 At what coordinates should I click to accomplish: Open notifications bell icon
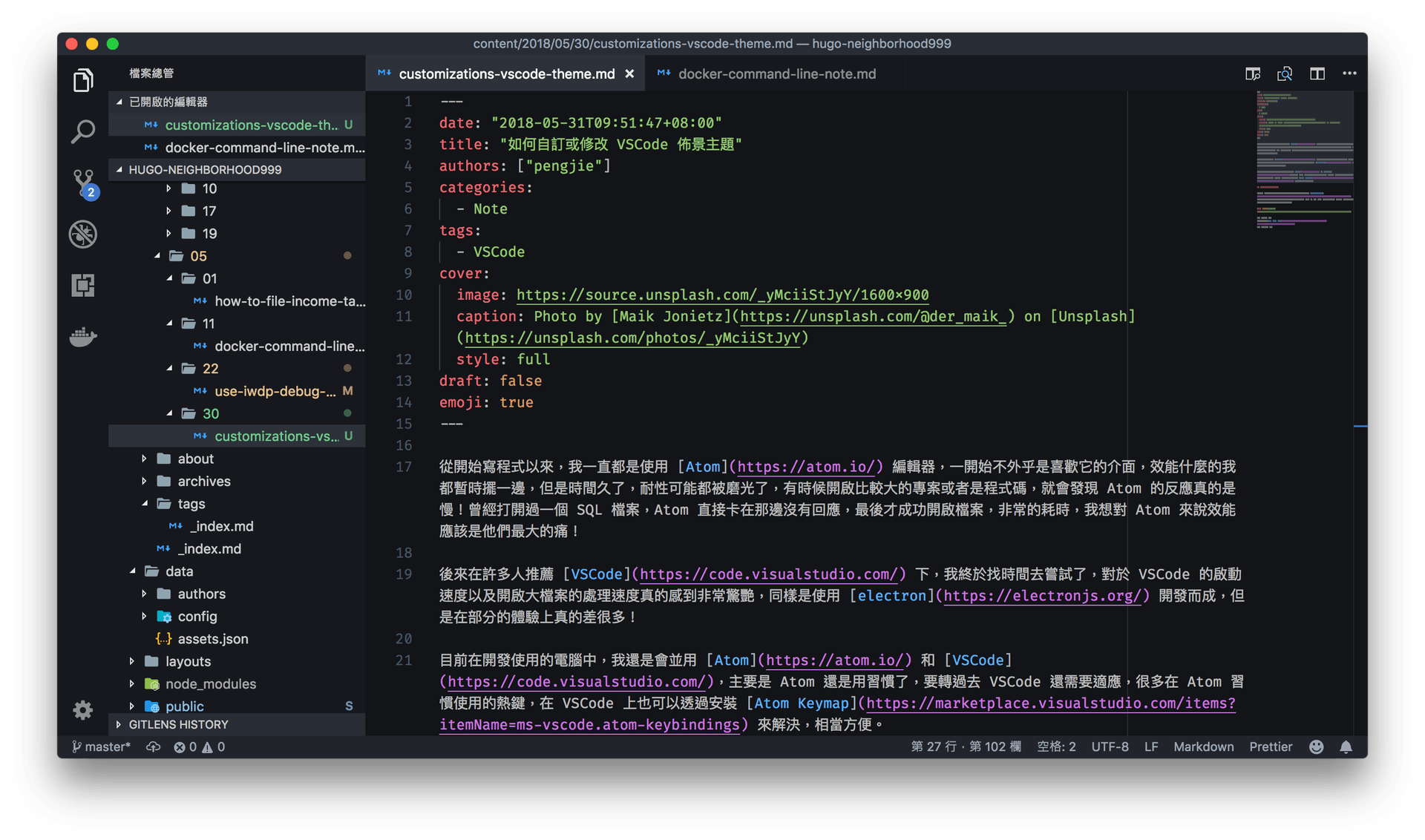1346,747
